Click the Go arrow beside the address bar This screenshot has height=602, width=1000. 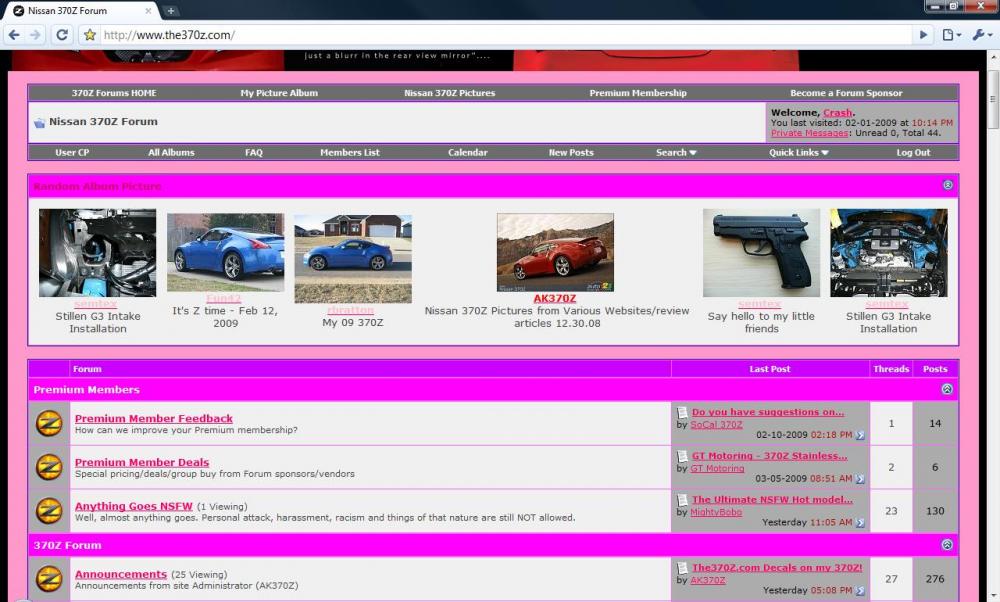point(923,34)
